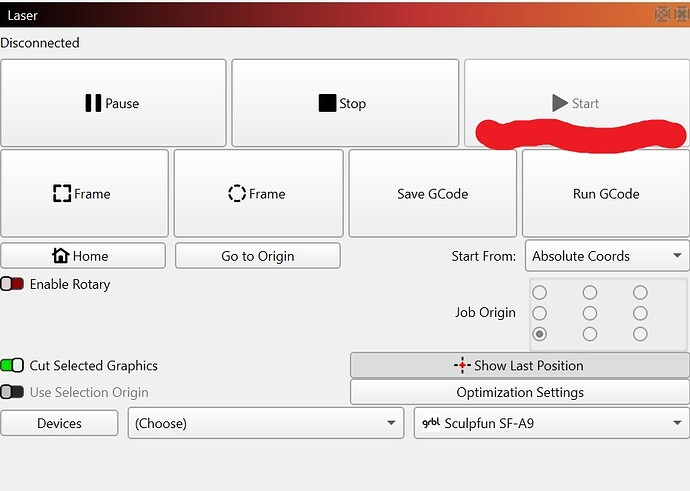Toggle Use Selection Origin switch
This screenshot has width=690, height=491.
tap(12, 392)
